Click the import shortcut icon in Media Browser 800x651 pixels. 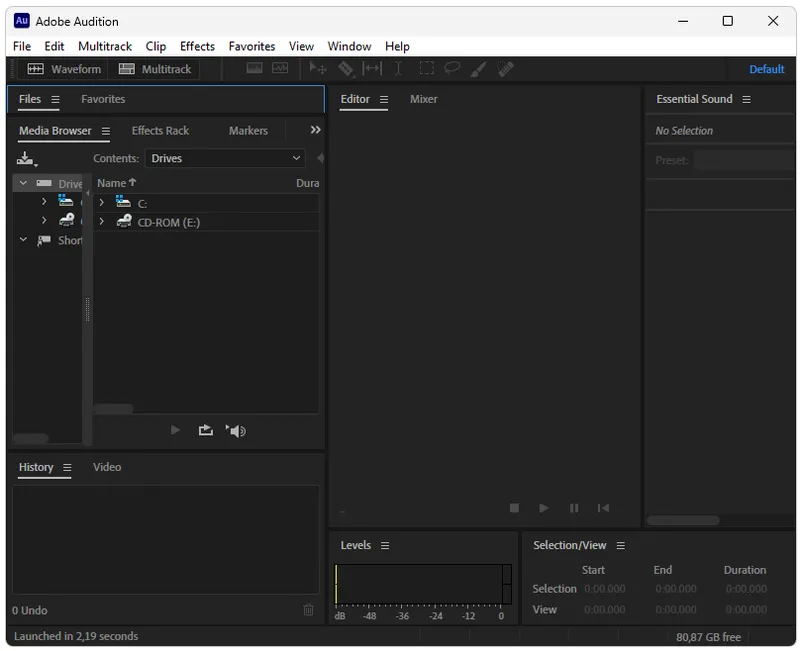click(x=27, y=159)
